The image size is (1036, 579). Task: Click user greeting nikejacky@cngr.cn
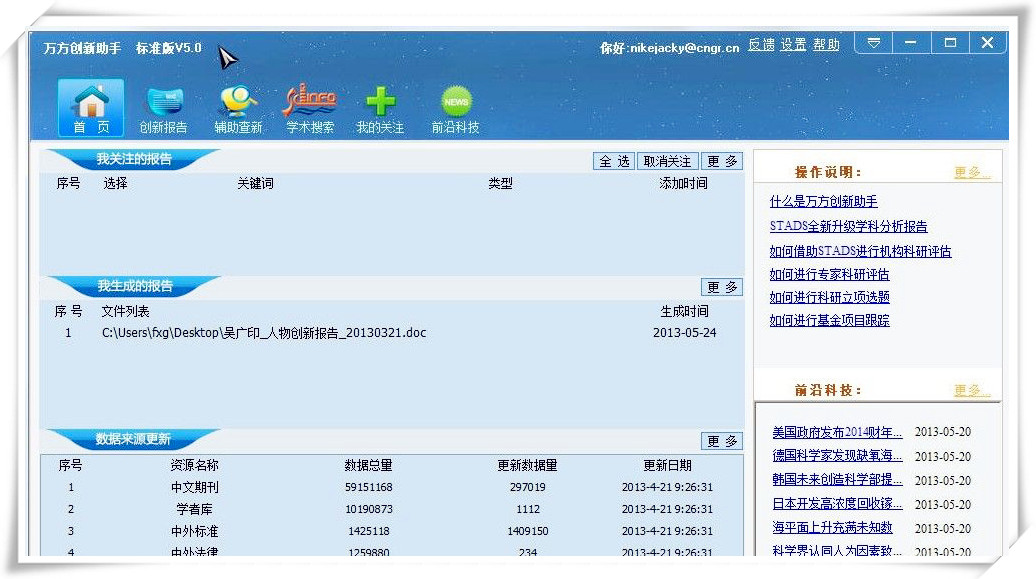point(669,48)
